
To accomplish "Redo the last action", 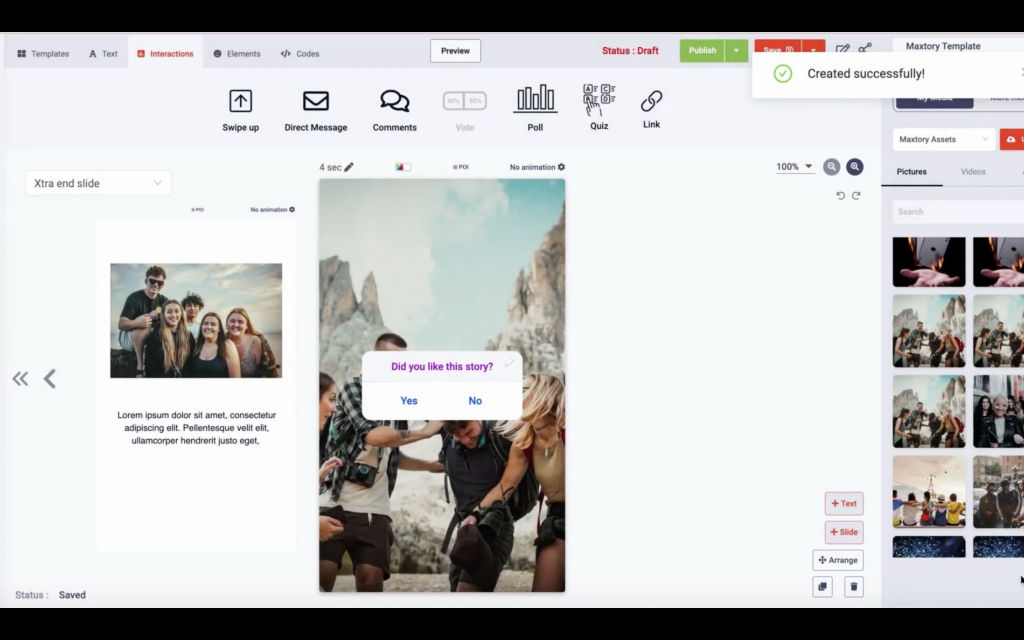I will click(x=856, y=195).
